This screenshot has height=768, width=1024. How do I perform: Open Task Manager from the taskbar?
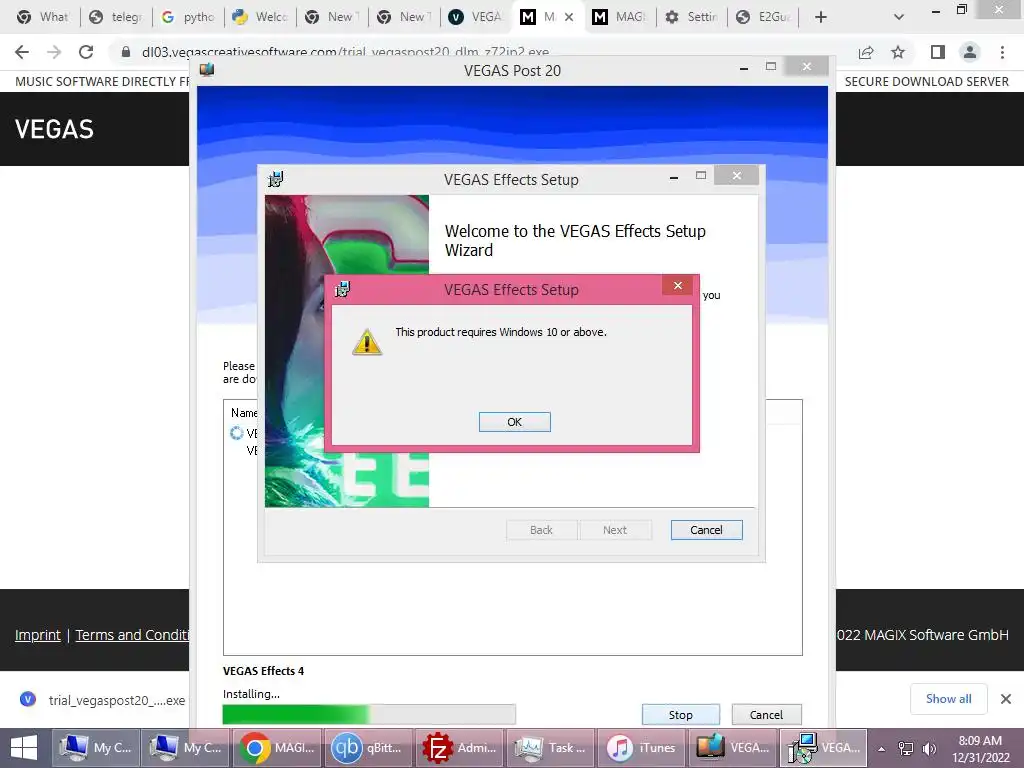tap(550, 748)
